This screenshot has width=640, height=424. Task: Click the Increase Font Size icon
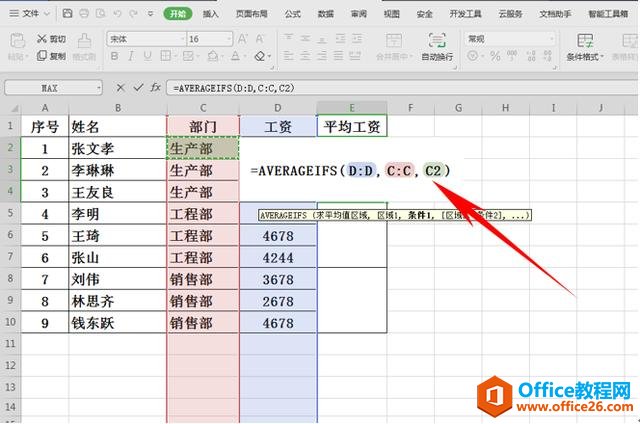pyautogui.click(x=242, y=39)
